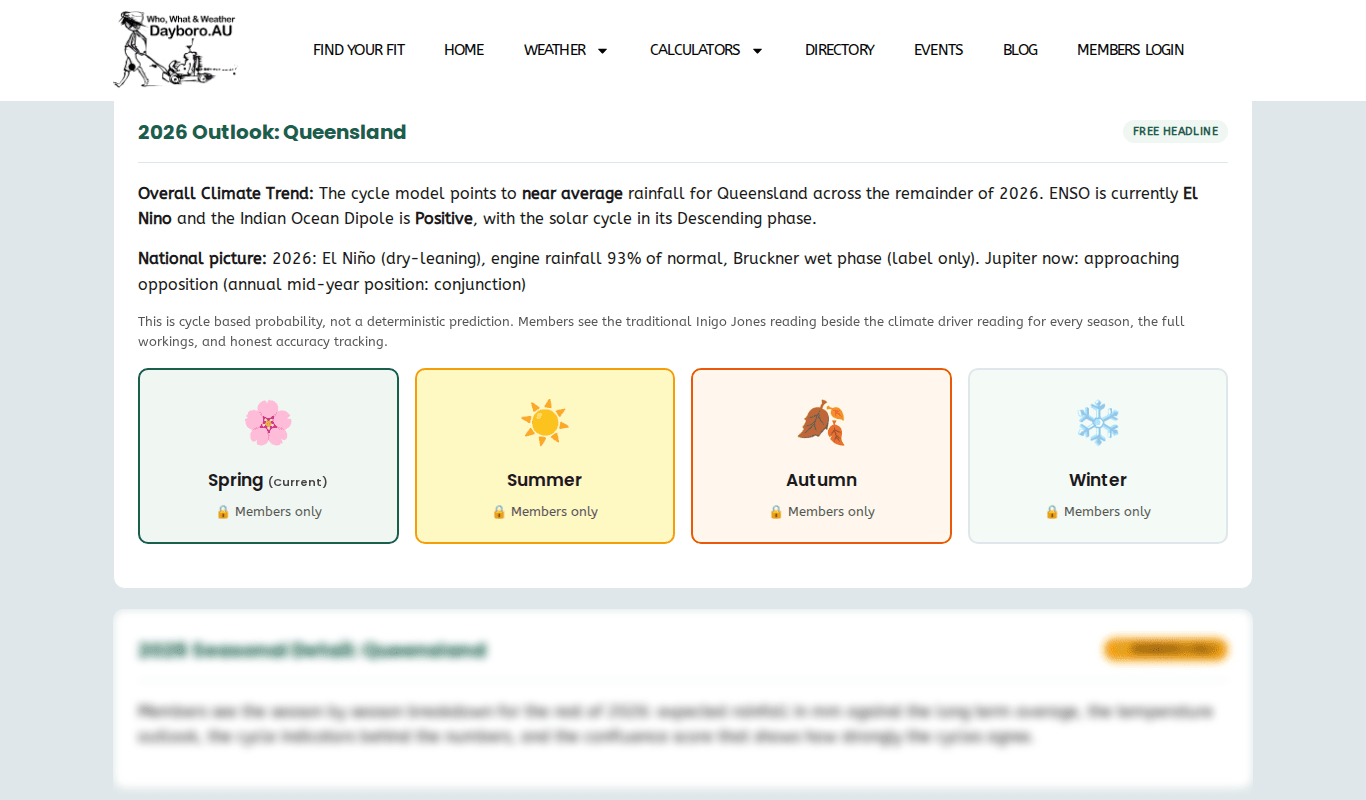The width and height of the screenshot is (1366, 800).
Task: Click the "Overall Climate Trend:" label
Action: tap(226, 193)
